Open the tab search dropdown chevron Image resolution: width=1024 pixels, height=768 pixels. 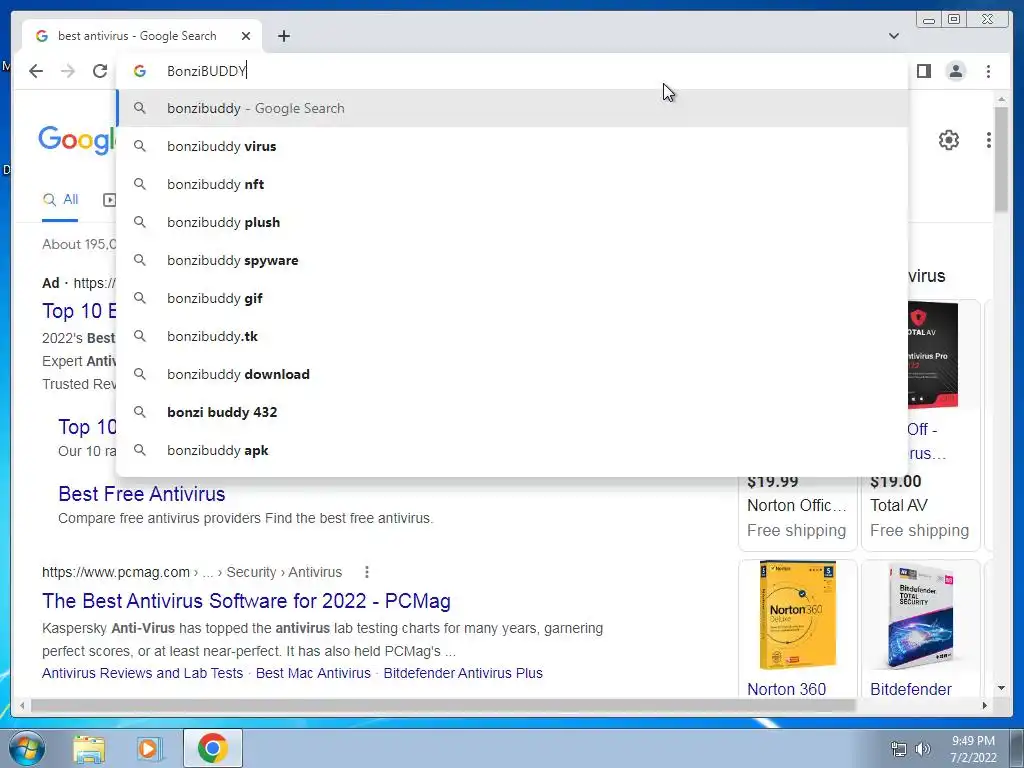pyautogui.click(x=893, y=36)
